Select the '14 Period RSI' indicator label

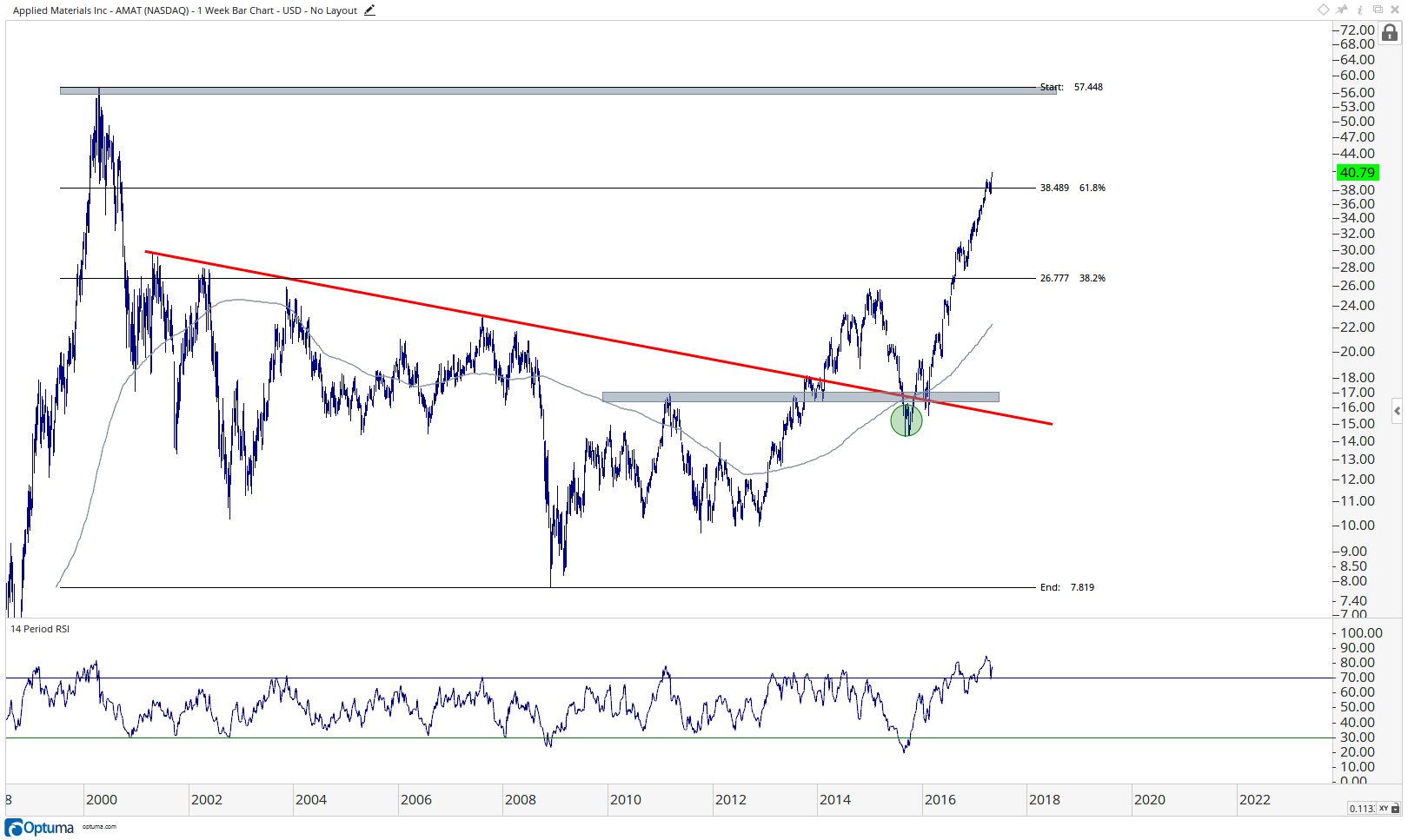point(40,629)
